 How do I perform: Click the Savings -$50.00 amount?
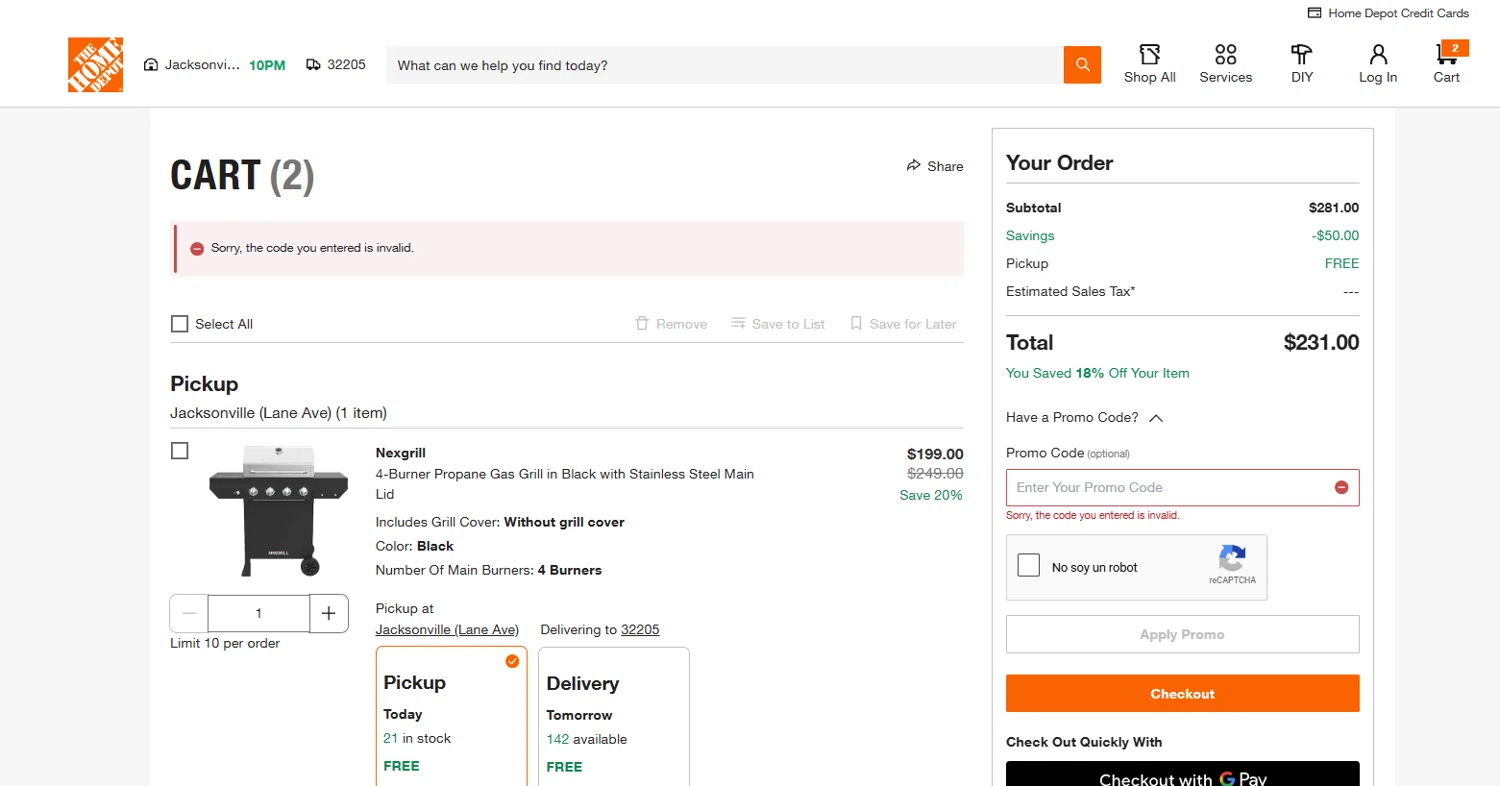click(1335, 236)
